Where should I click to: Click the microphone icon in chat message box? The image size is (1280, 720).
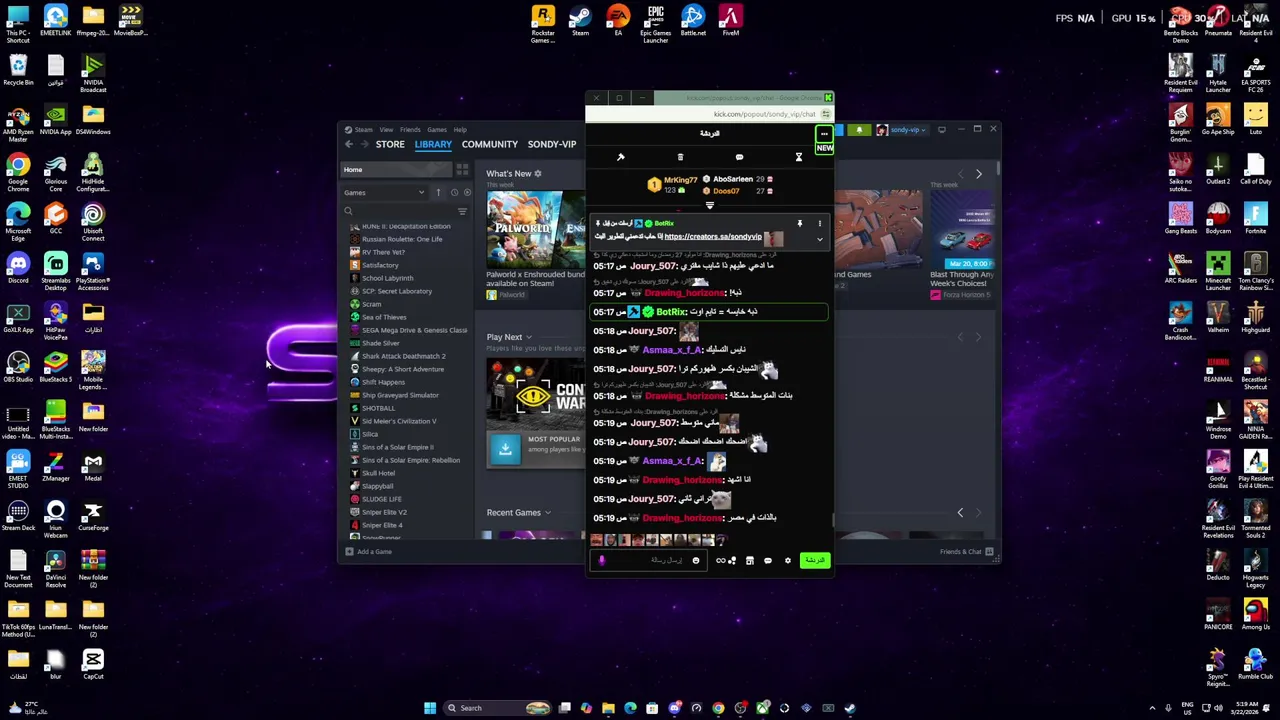(602, 561)
